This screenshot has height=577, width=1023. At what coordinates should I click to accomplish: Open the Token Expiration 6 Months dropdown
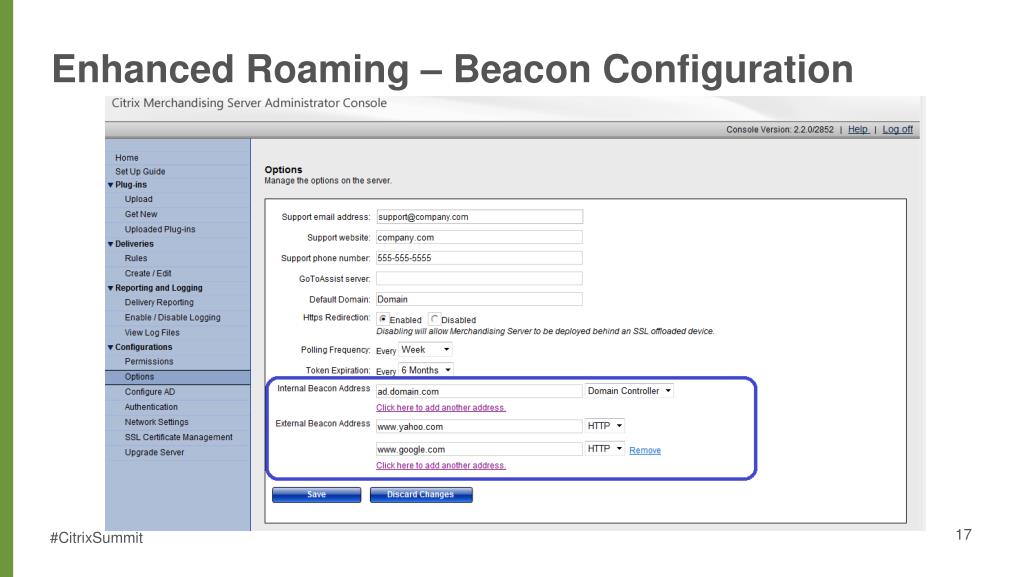426,370
